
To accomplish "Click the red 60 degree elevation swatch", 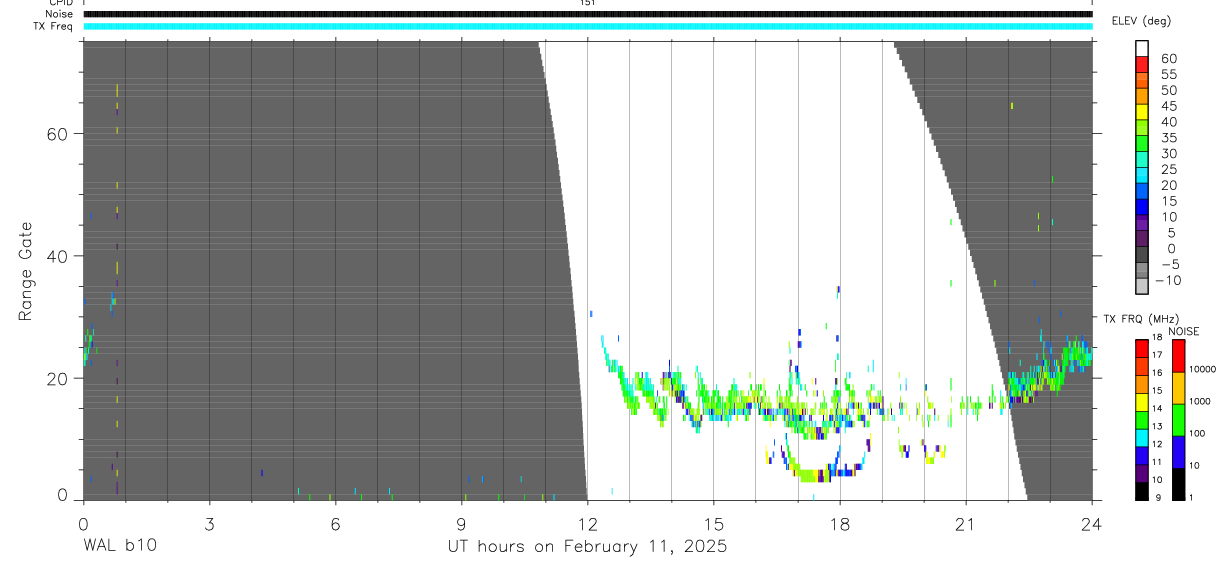I will pos(1142,65).
